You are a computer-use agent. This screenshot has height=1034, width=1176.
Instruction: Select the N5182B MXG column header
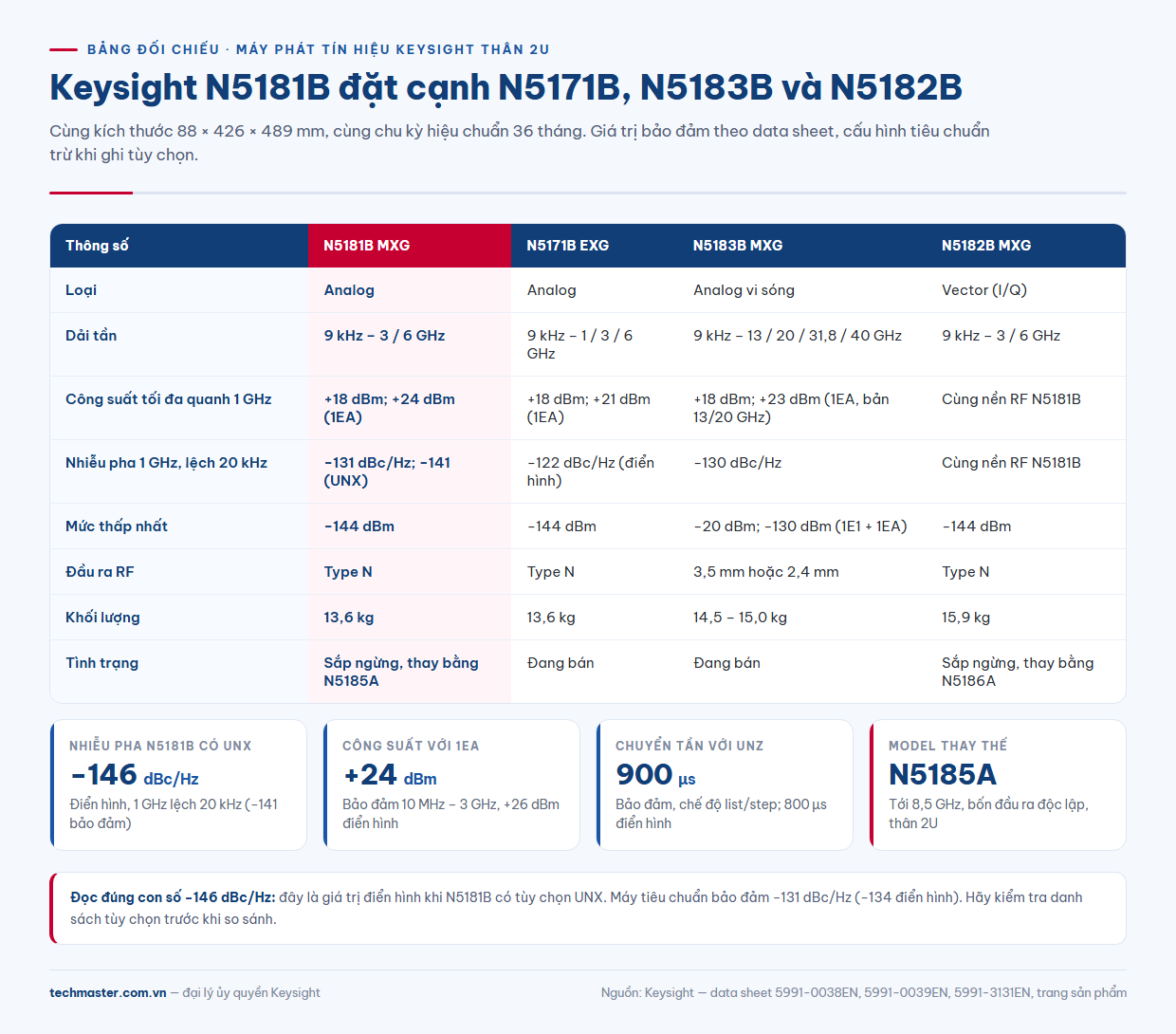tap(1026, 246)
